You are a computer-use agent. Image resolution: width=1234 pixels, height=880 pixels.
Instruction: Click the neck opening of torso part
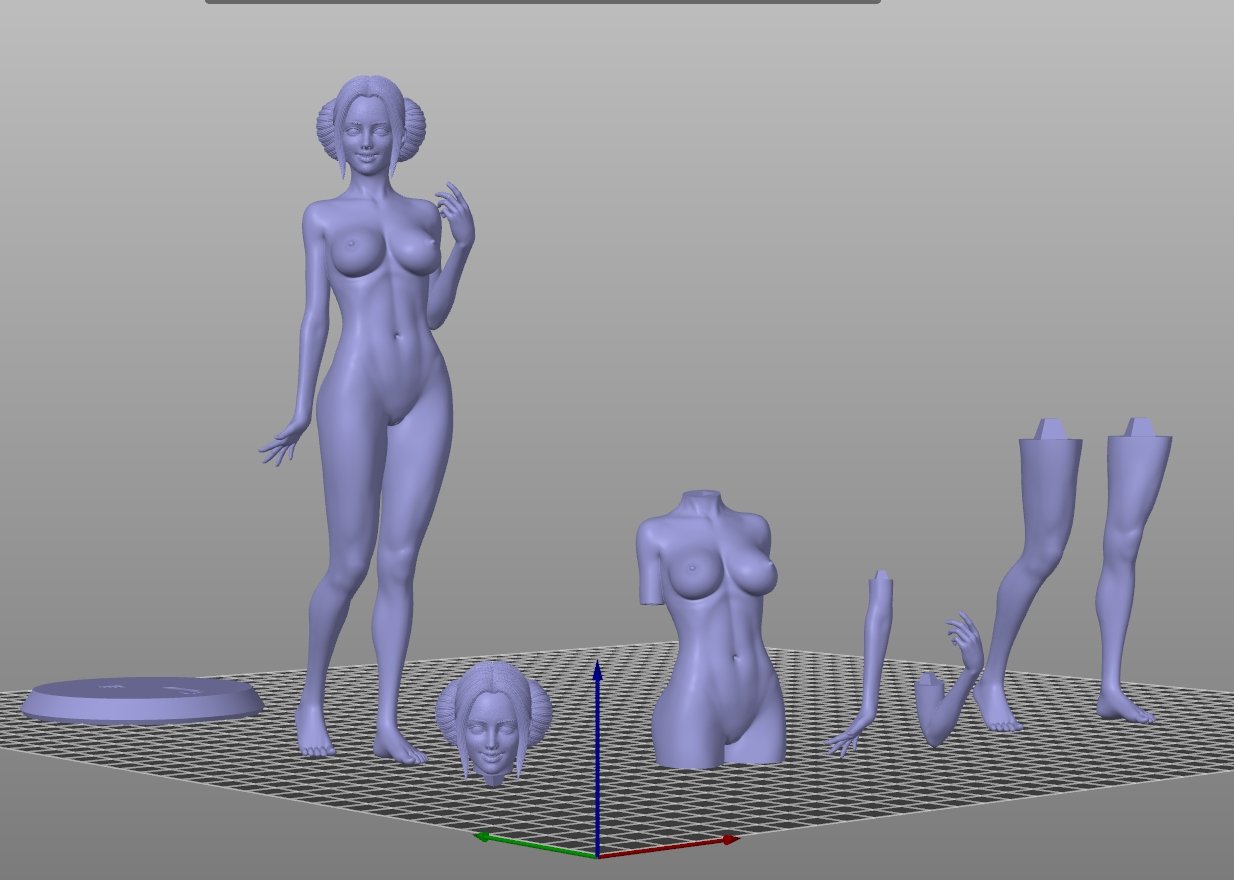[x=700, y=497]
